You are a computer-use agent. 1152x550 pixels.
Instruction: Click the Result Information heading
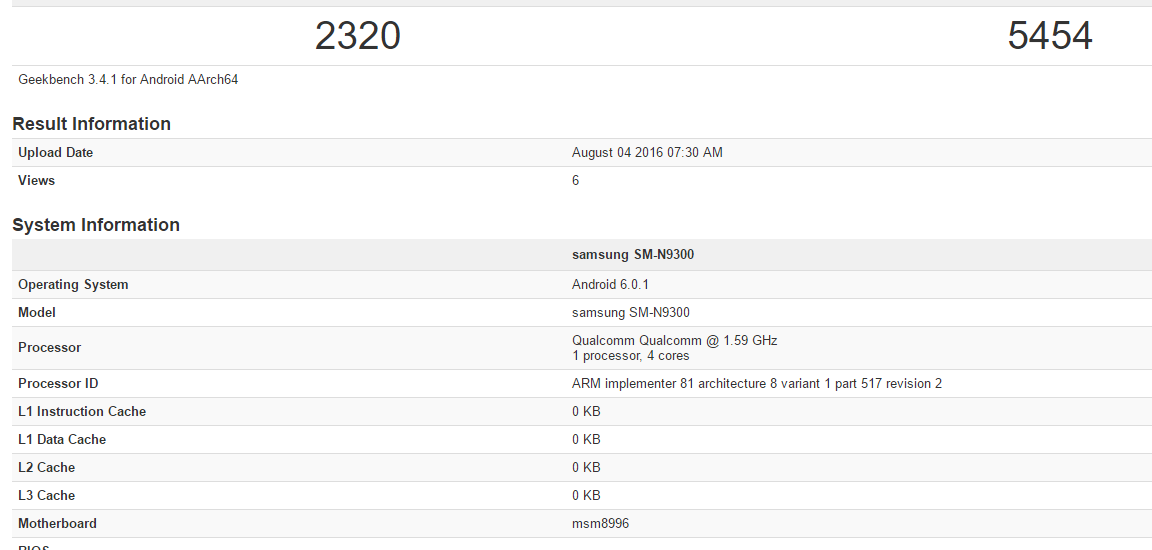[91, 124]
